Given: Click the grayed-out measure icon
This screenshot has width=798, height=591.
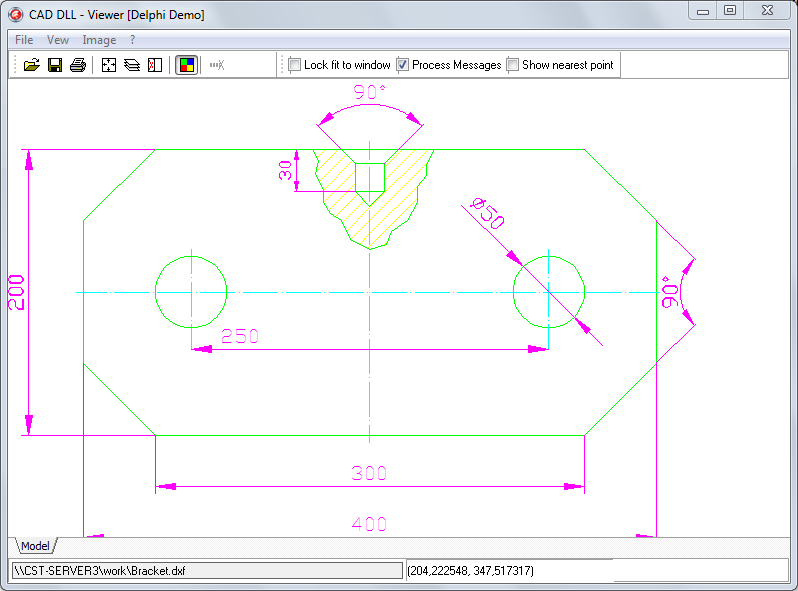Looking at the screenshot, I should (217, 65).
